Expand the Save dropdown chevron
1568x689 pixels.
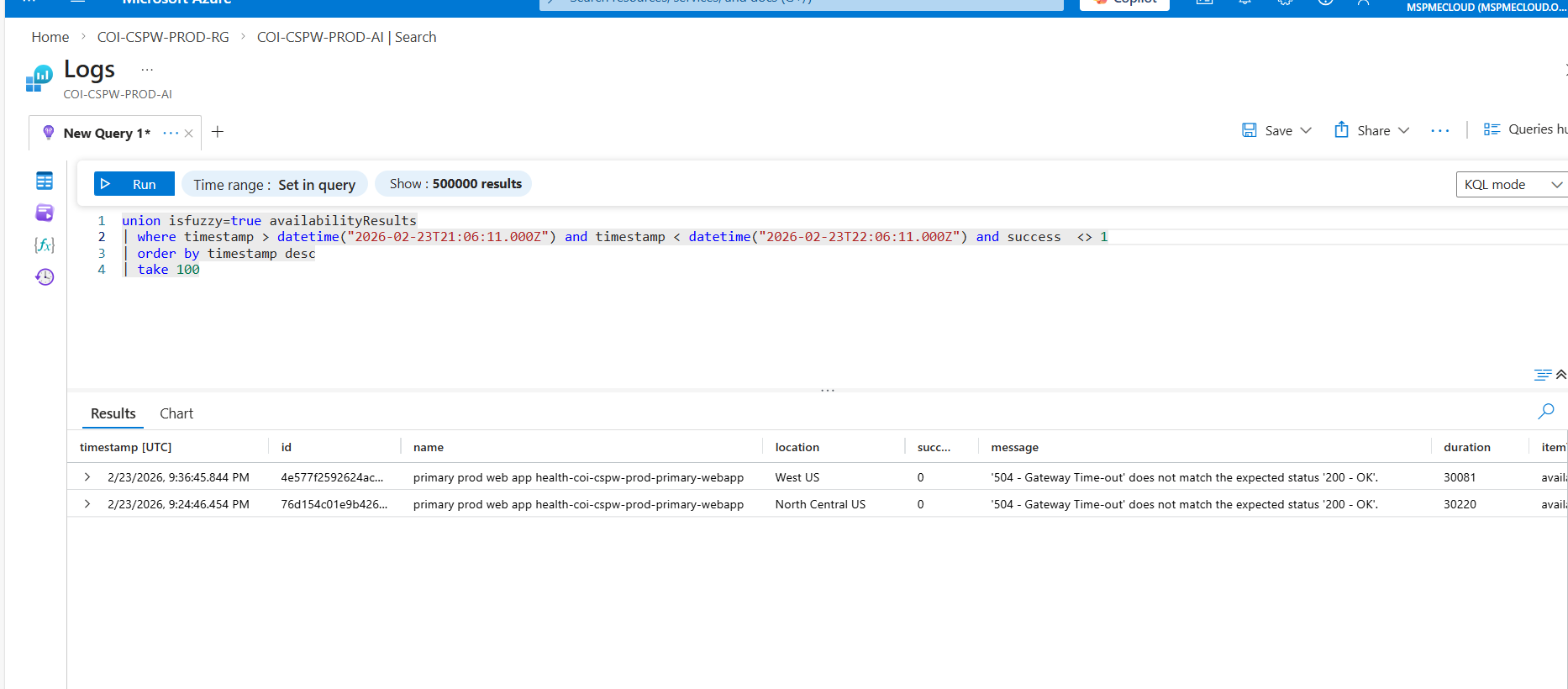1306,130
